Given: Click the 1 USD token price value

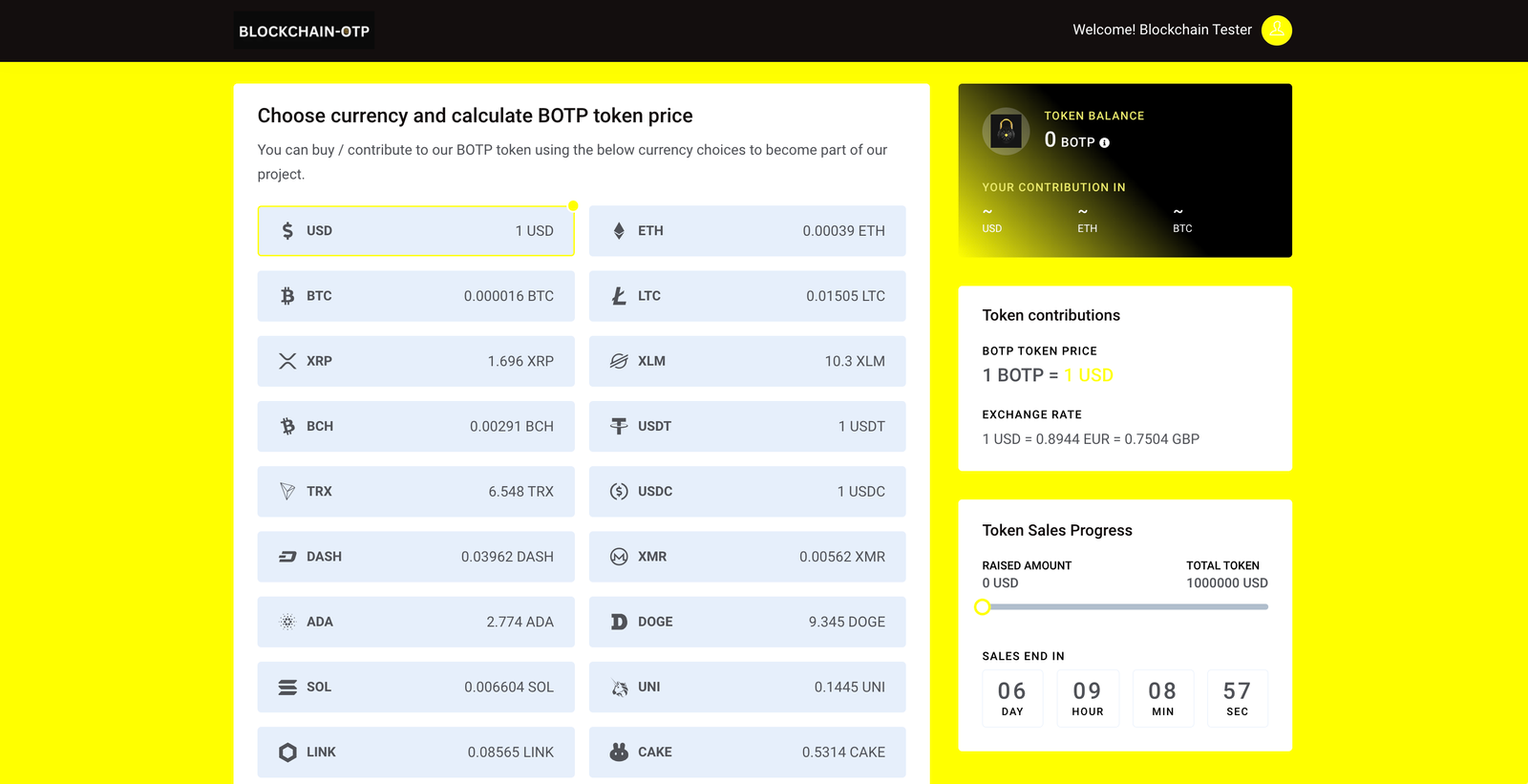Looking at the screenshot, I should tap(1089, 375).
